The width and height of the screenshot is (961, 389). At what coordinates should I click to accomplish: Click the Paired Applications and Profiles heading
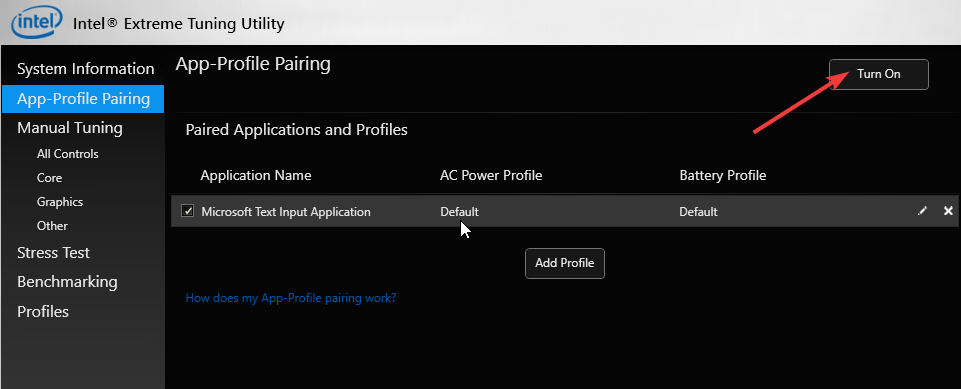(297, 130)
